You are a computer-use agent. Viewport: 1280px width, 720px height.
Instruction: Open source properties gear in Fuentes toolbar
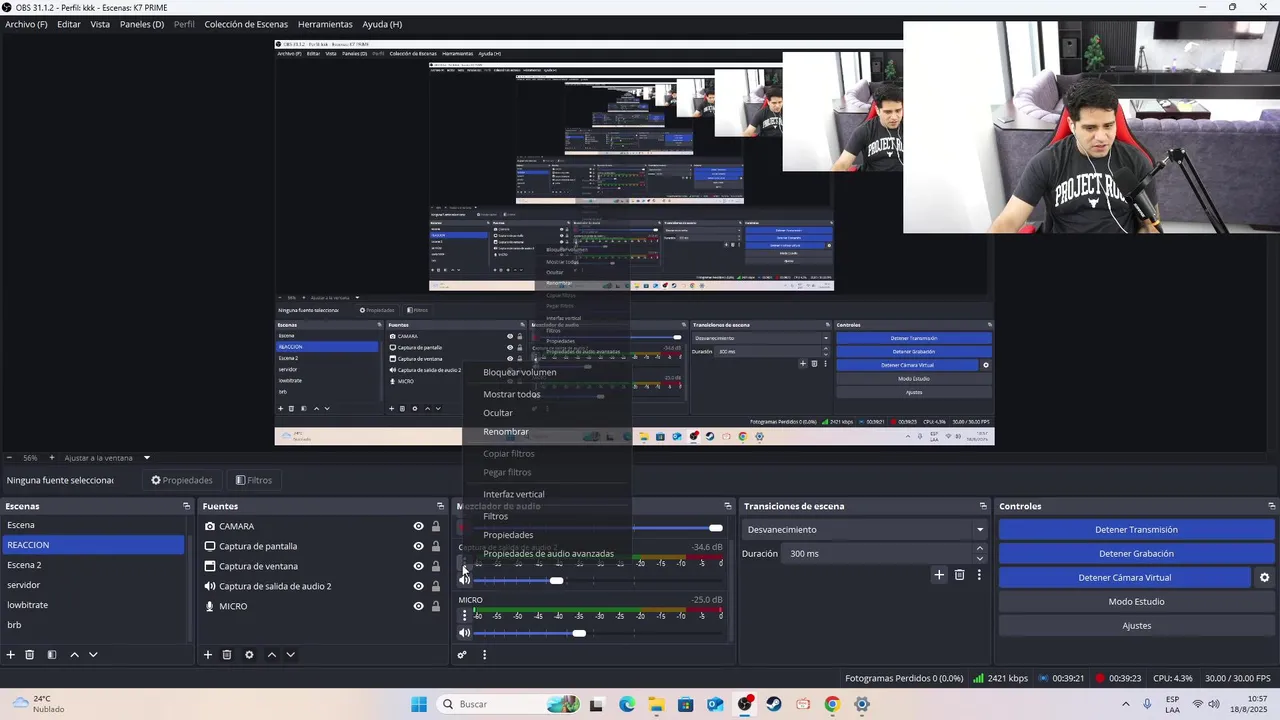coord(249,655)
